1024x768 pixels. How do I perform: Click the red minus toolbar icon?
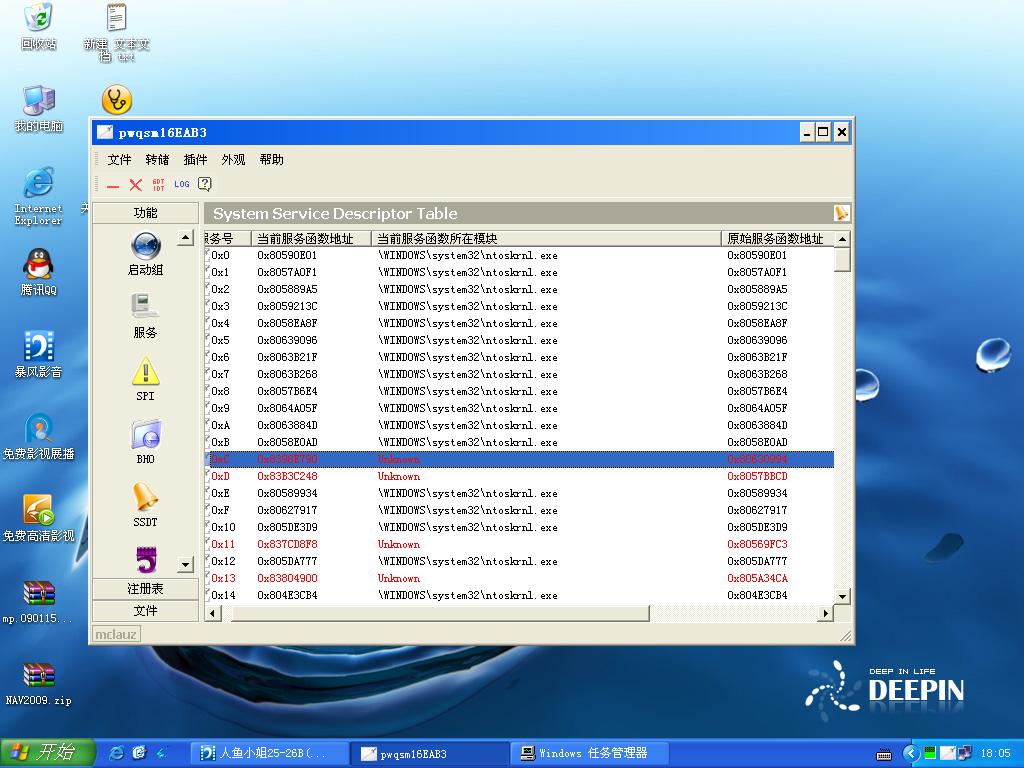click(113, 185)
